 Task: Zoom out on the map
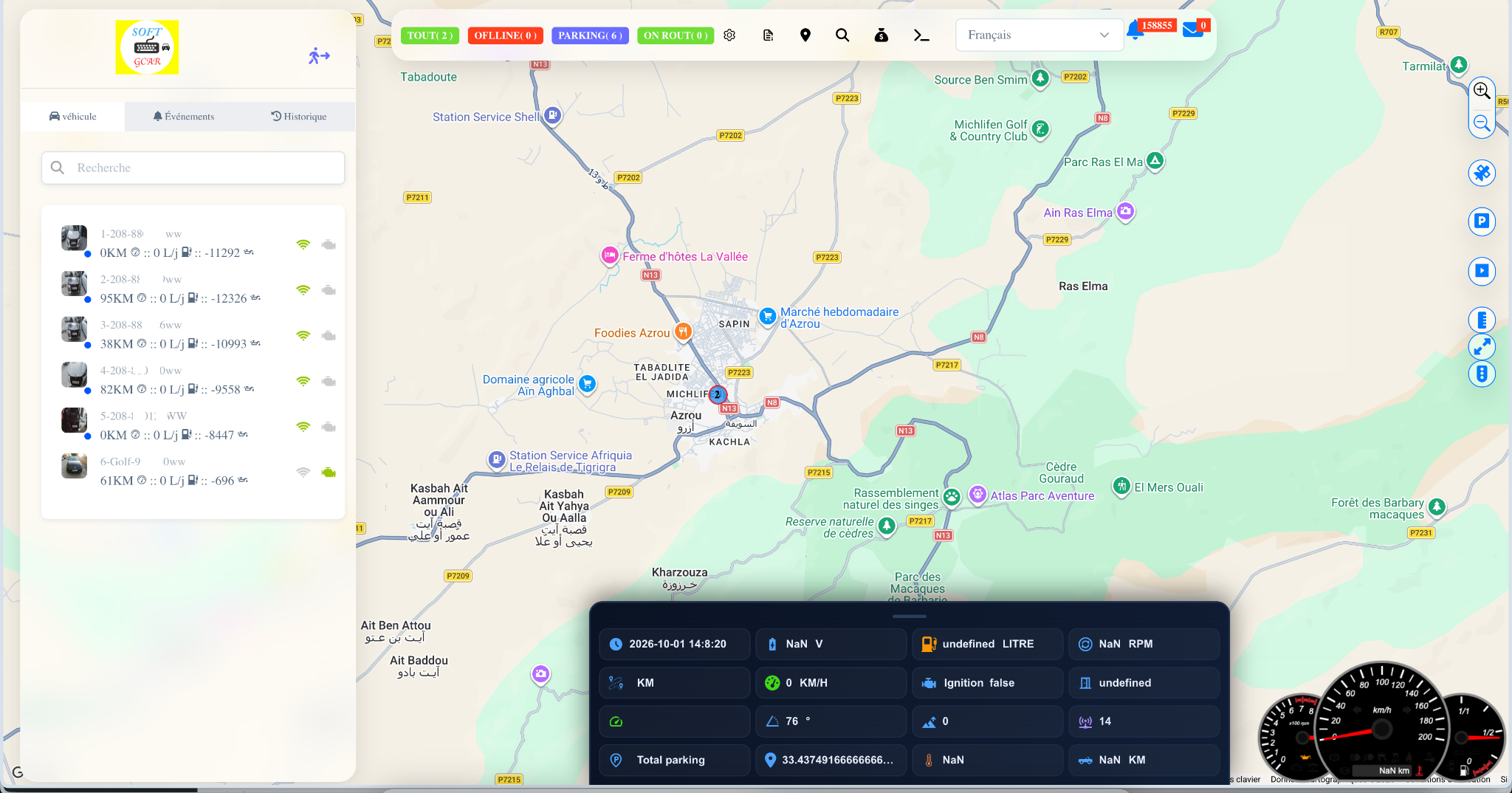pyautogui.click(x=1482, y=124)
